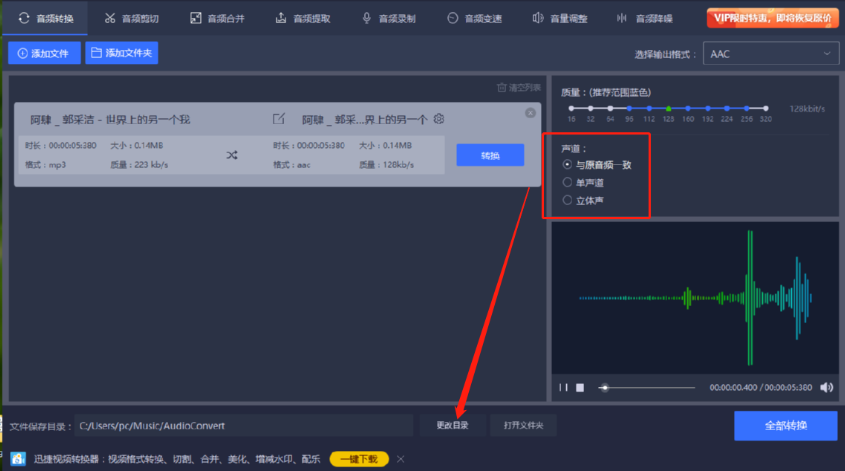Image resolution: width=845 pixels, height=471 pixels.
Task: Set quality slider to 320 kbit/s
Action: [x=765, y=108]
